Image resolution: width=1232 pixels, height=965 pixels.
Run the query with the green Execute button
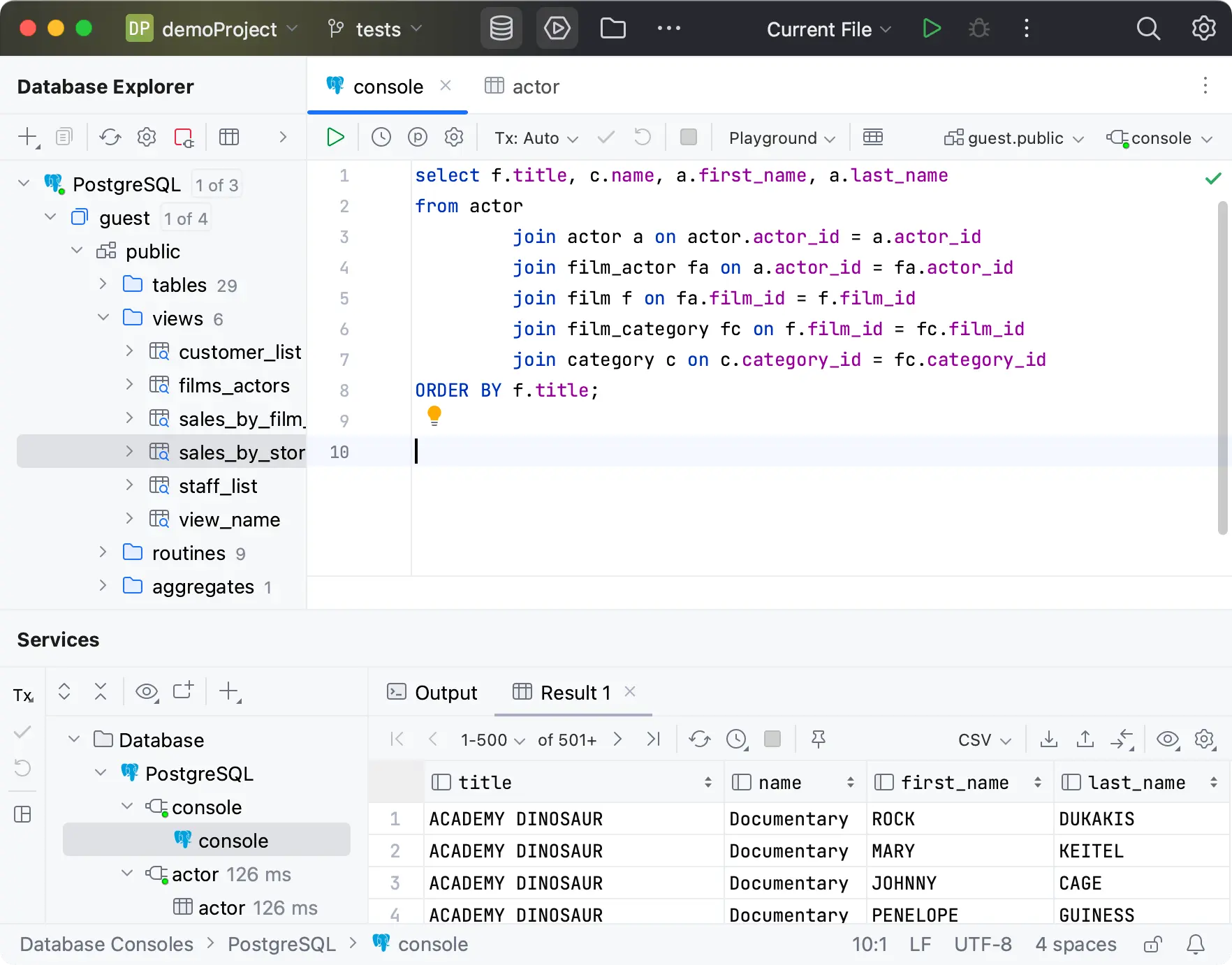point(335,138)
